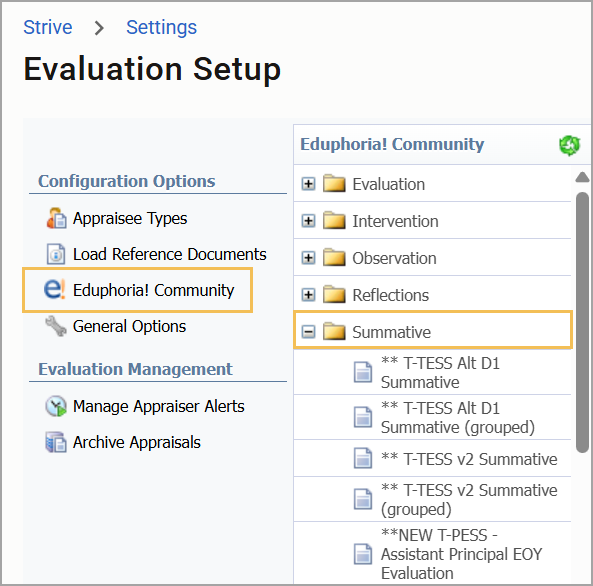The width and height of the screenshot is (593, 586).
Task: Click the Load Reference Documents icon
Action: [x=56, y=254]
